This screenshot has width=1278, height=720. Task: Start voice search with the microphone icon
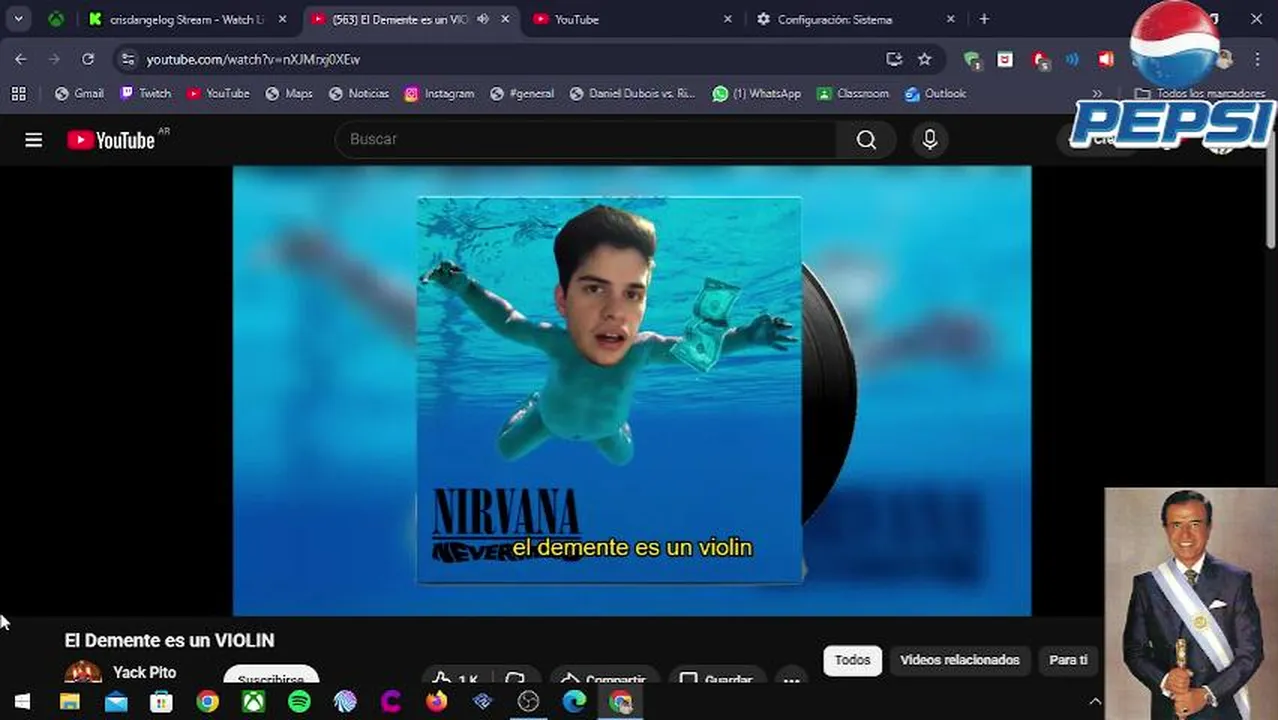[x=930, y=140]
